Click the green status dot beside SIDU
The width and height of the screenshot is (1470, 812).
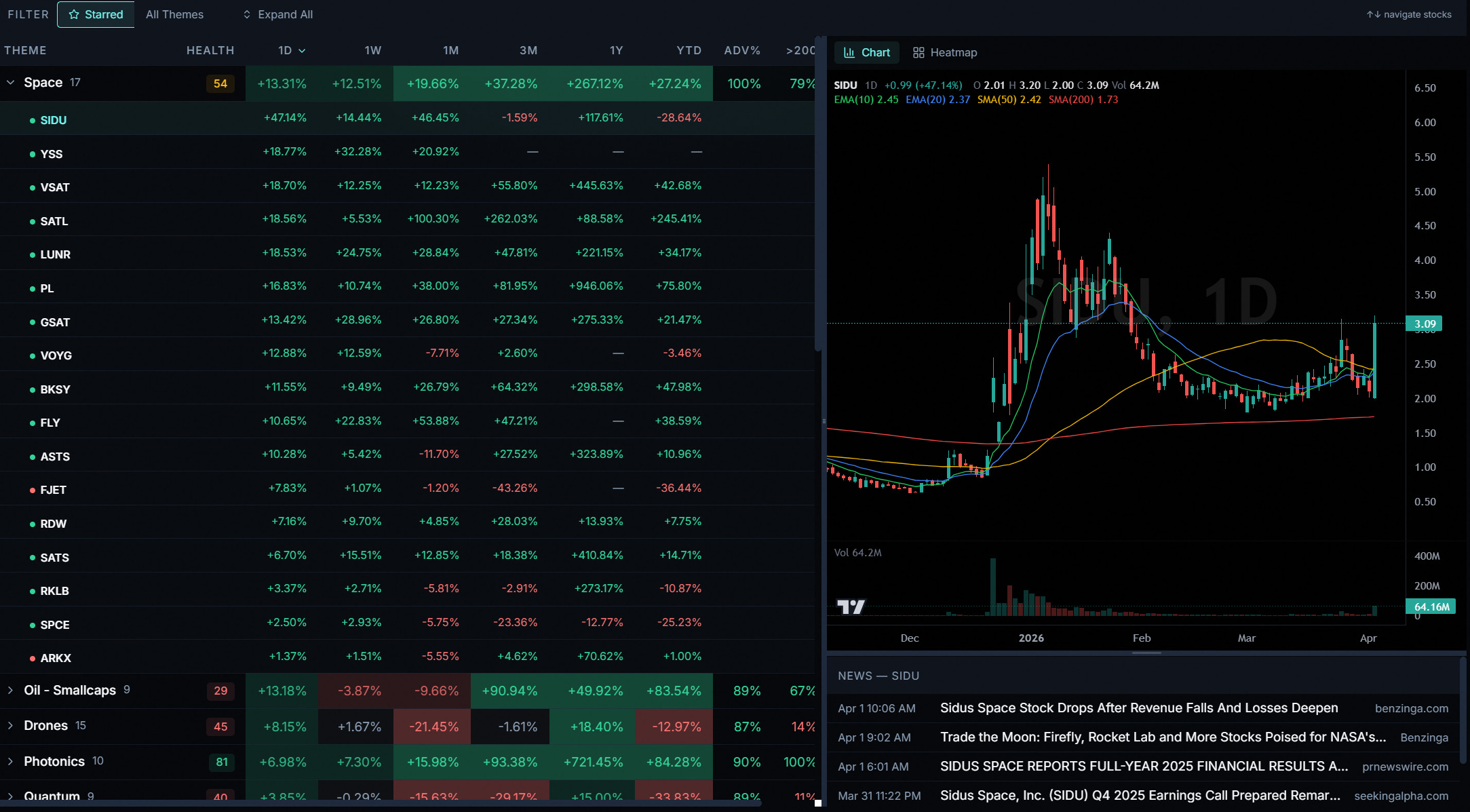coord(33,120)
